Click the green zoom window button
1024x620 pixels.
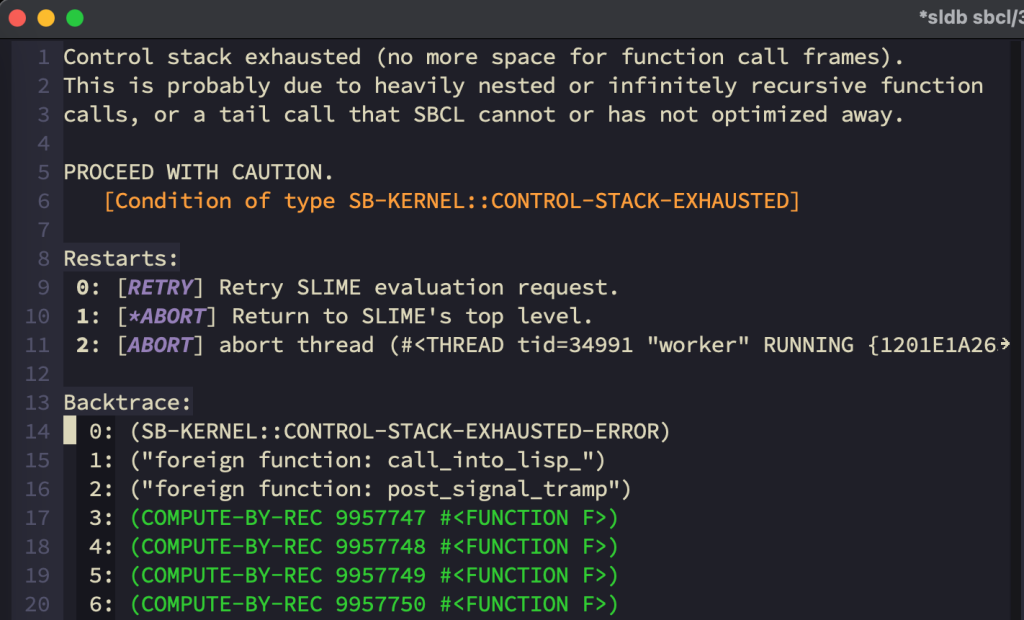75,18
